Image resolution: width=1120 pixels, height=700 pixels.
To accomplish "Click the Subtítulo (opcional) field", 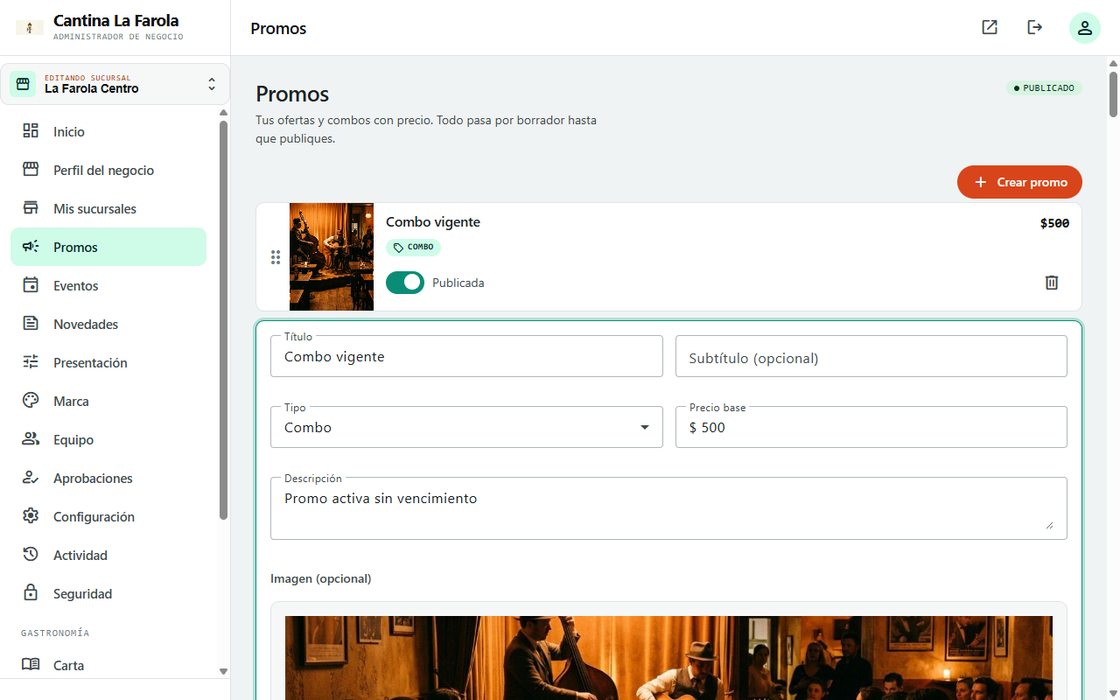I will tap(871, 356).
